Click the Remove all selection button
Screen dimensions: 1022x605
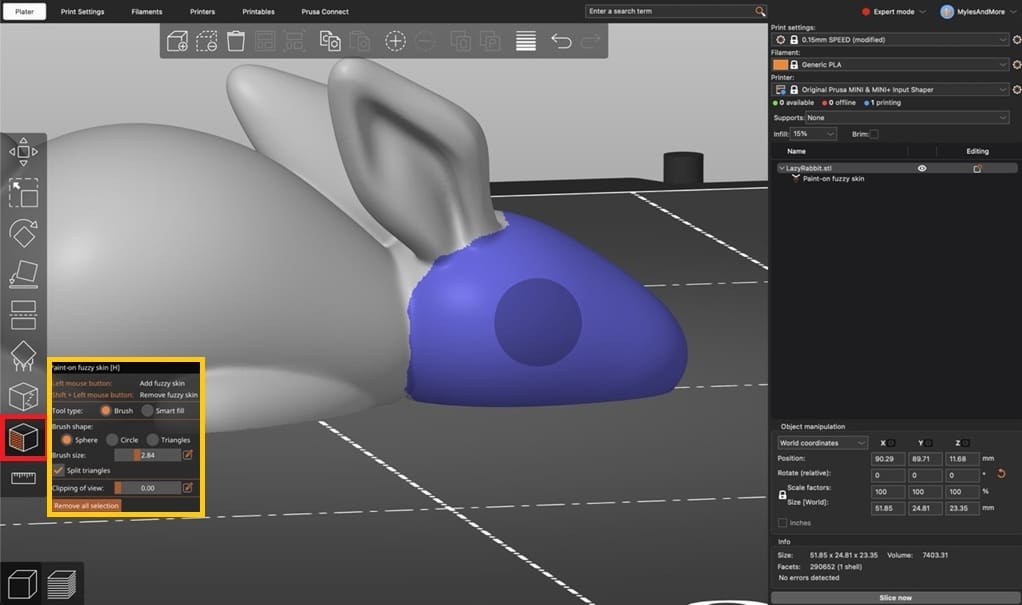tap(86, 505)
